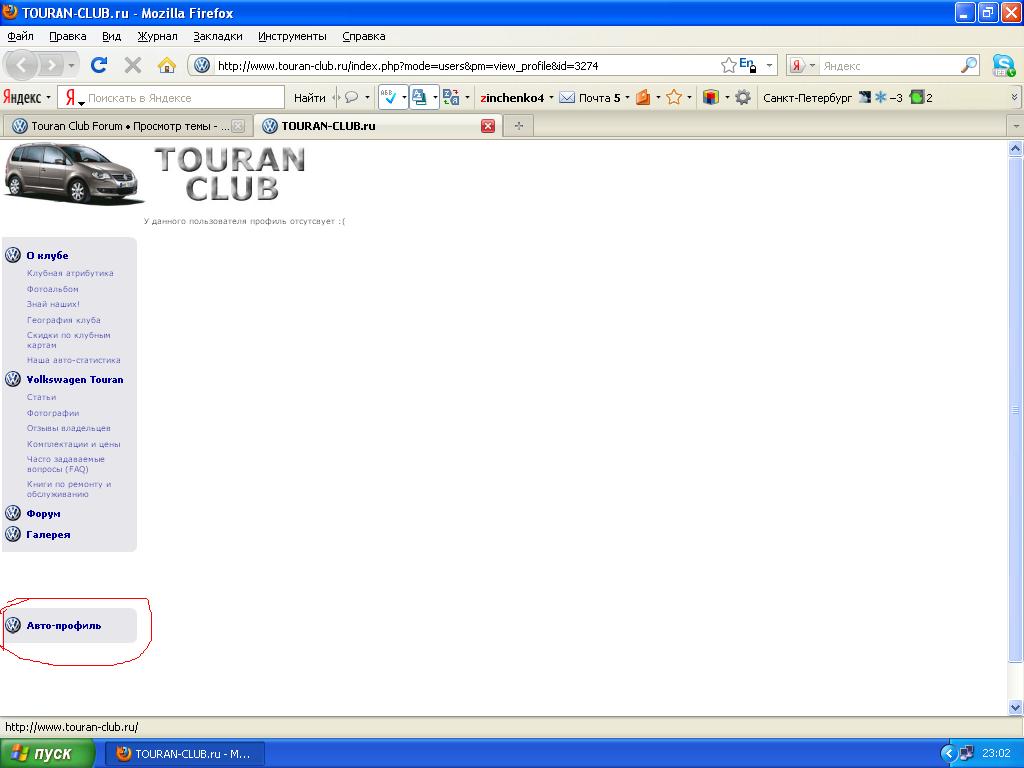1024x768 pixels.
Task: Click the VW icon beside Авто-профиль
Action: [13, 625]
